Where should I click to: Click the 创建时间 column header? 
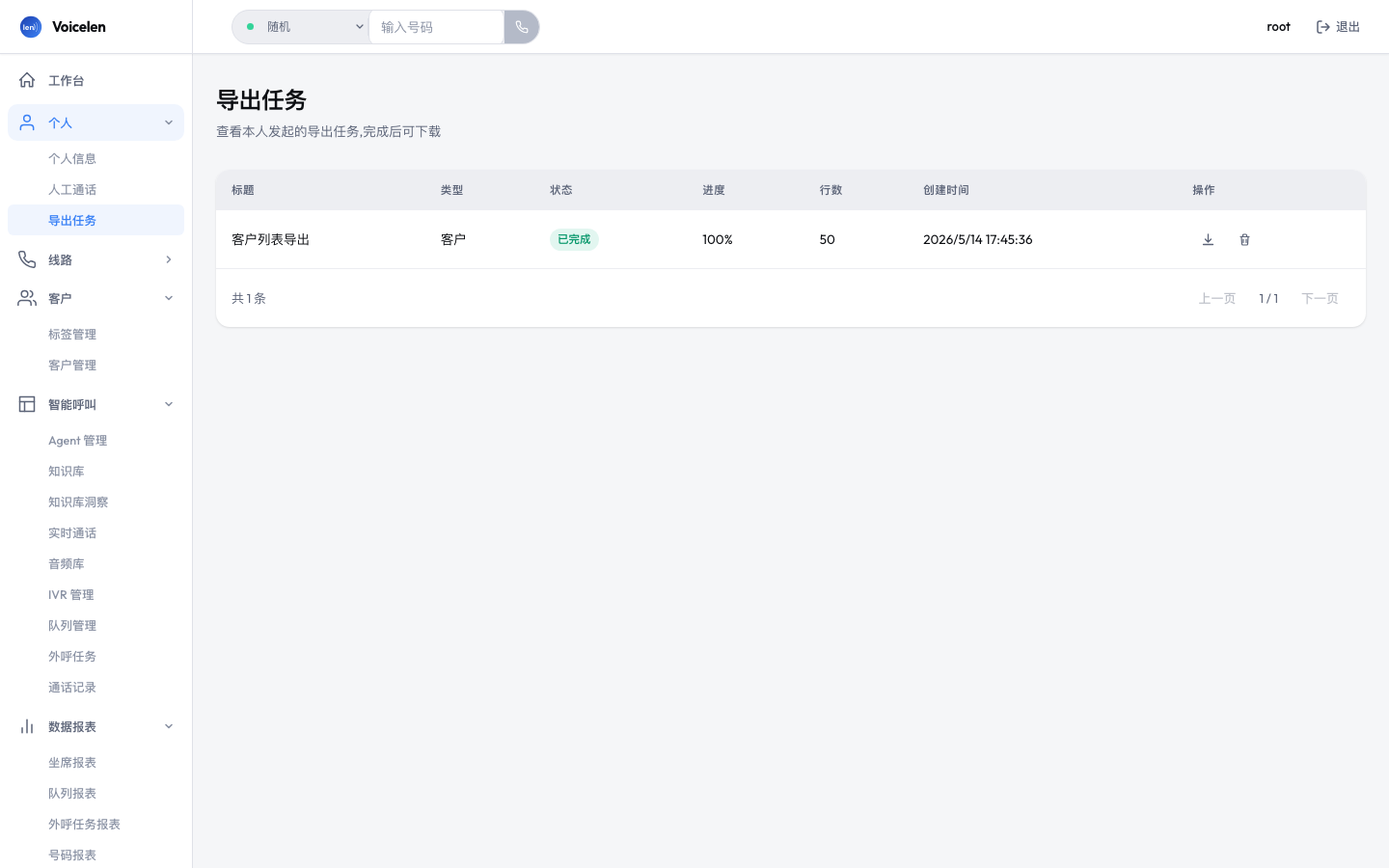946,190
